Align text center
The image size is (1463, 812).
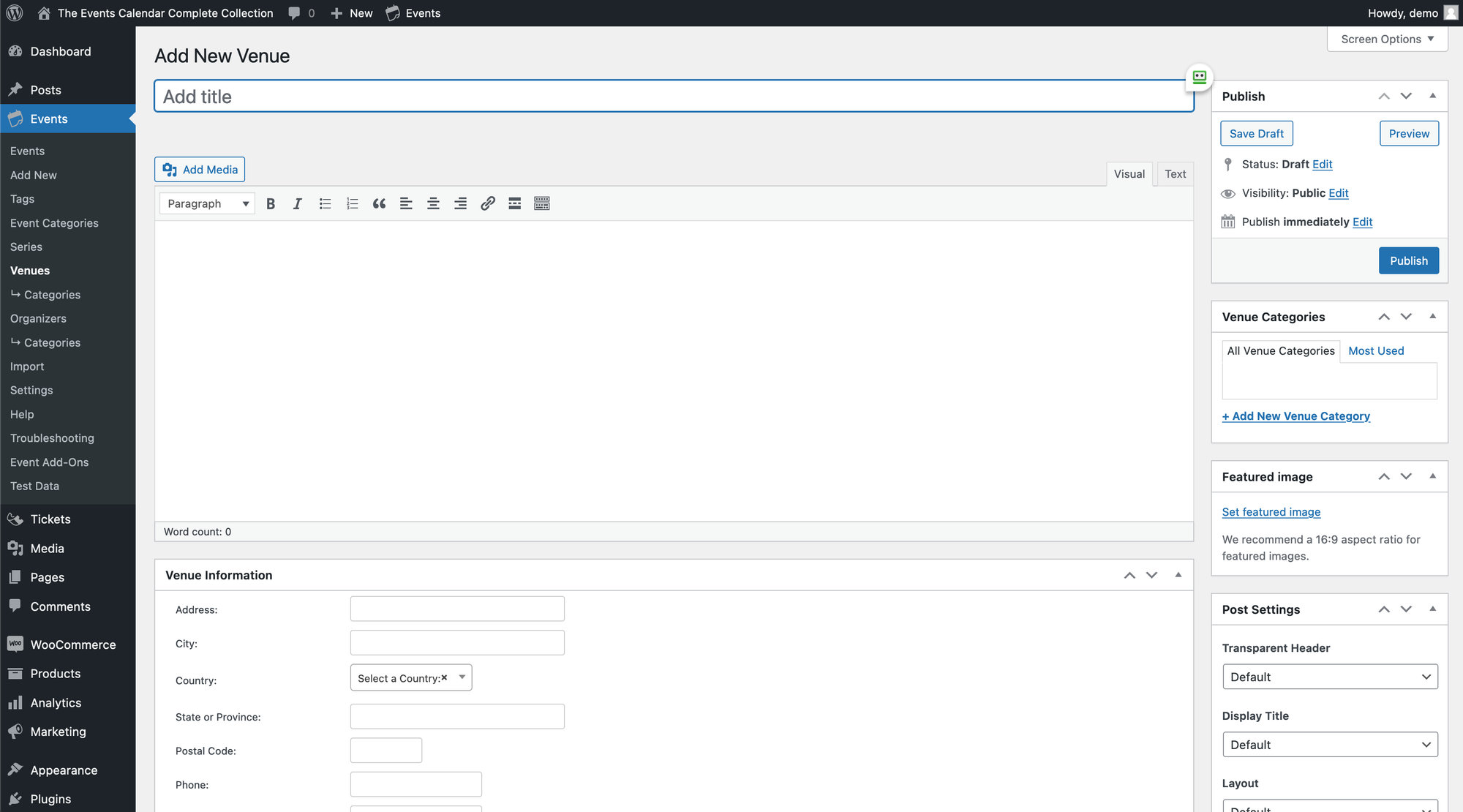coord(433,203)
